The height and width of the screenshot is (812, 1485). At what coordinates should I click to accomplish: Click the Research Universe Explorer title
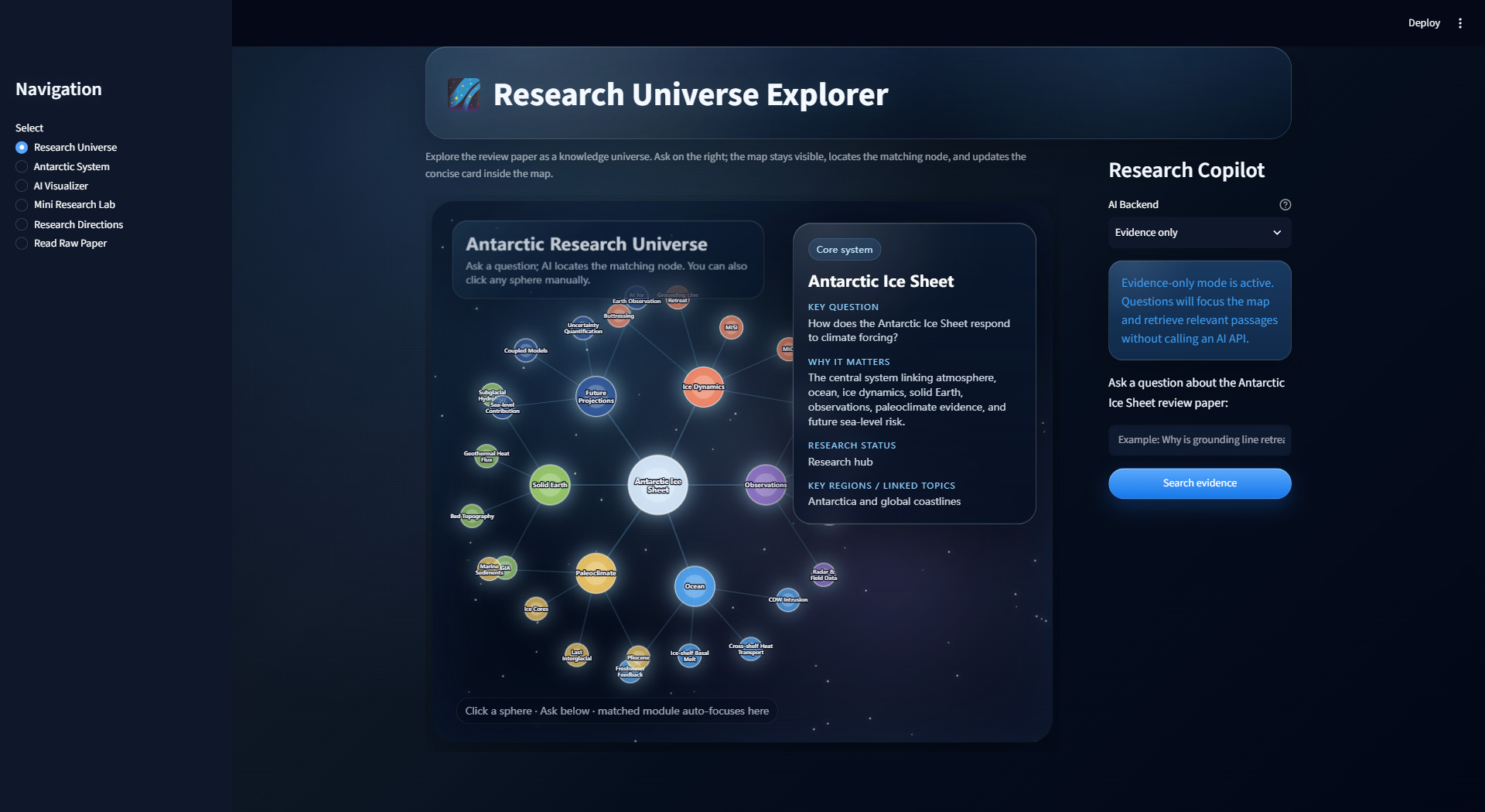pos(691,94)
